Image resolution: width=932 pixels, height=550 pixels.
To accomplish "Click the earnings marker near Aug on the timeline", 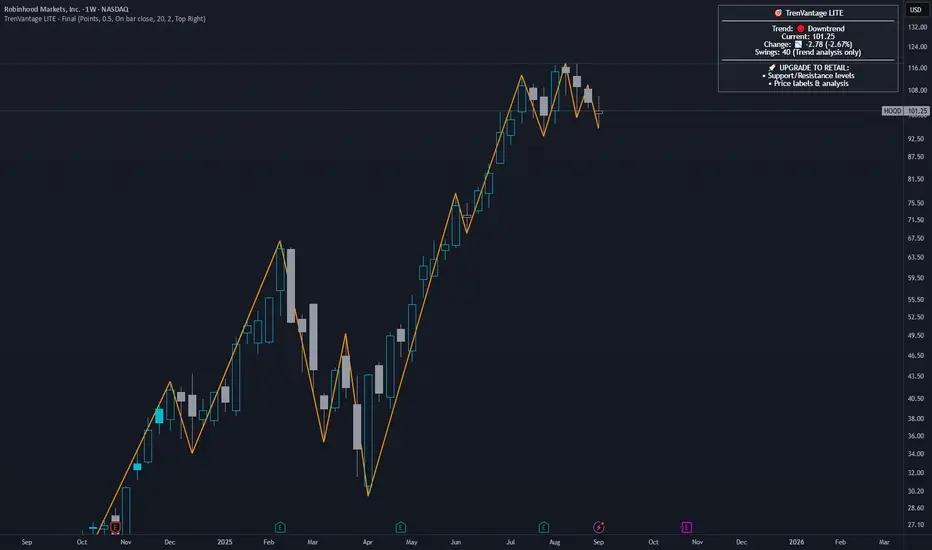I will 543,527.
